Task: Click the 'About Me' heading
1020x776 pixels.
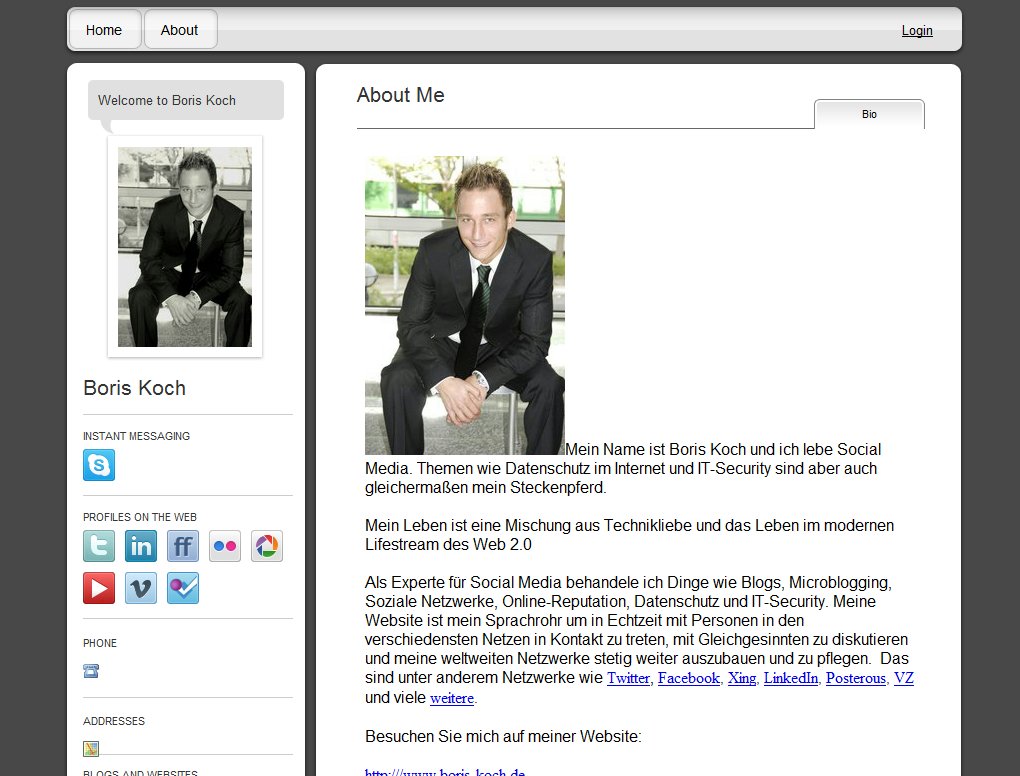Action: point(401,95)
